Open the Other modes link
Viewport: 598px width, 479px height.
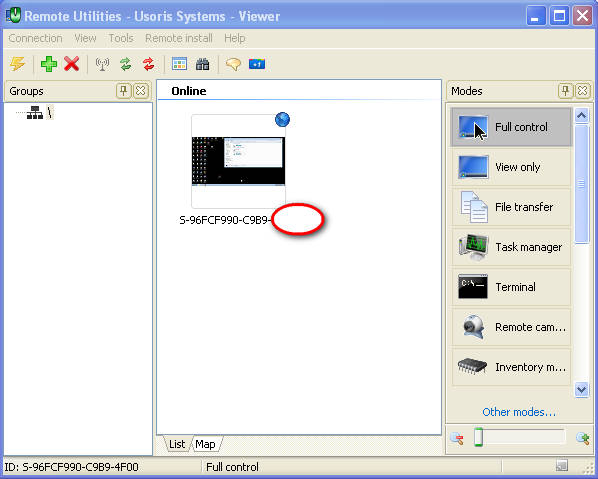coord(519,412)
